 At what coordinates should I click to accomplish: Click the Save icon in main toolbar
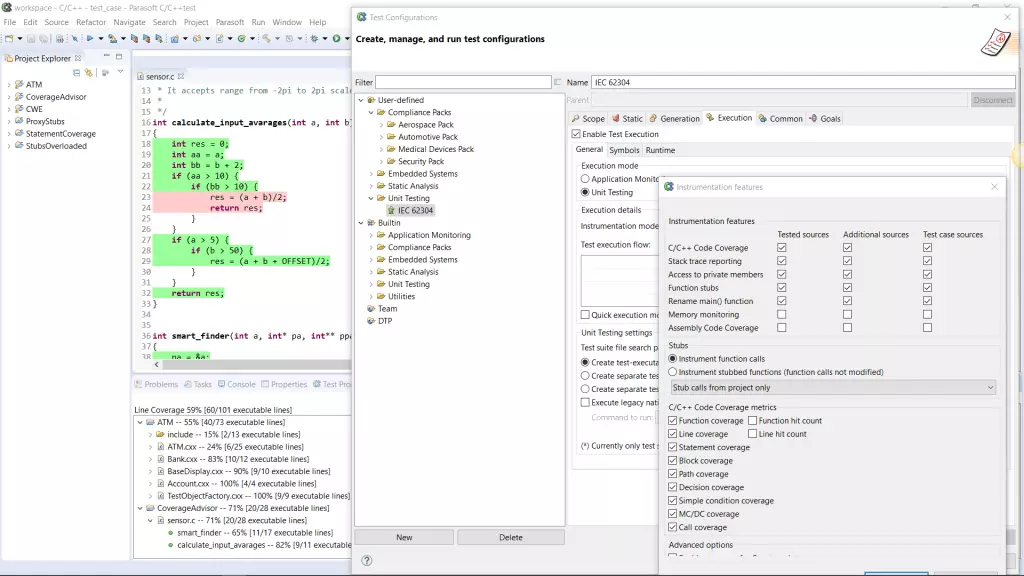coord(31,39)
